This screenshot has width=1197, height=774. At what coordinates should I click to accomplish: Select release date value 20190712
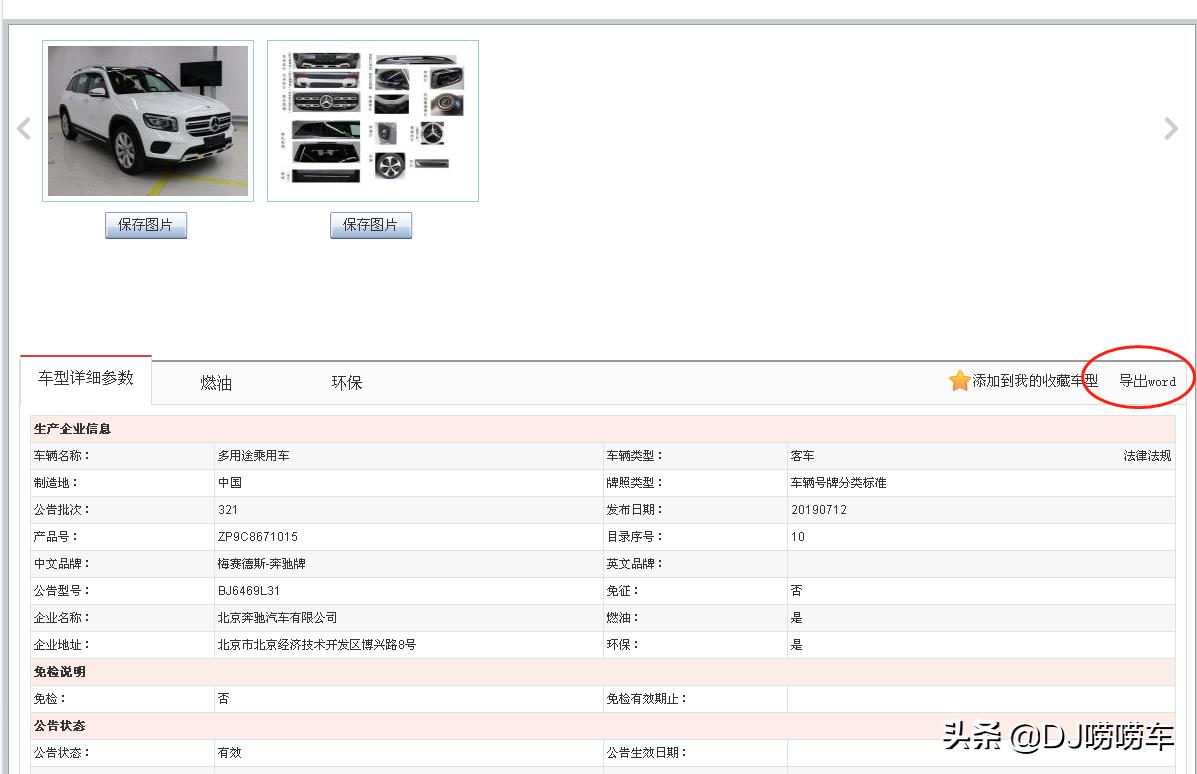[818, 510]
